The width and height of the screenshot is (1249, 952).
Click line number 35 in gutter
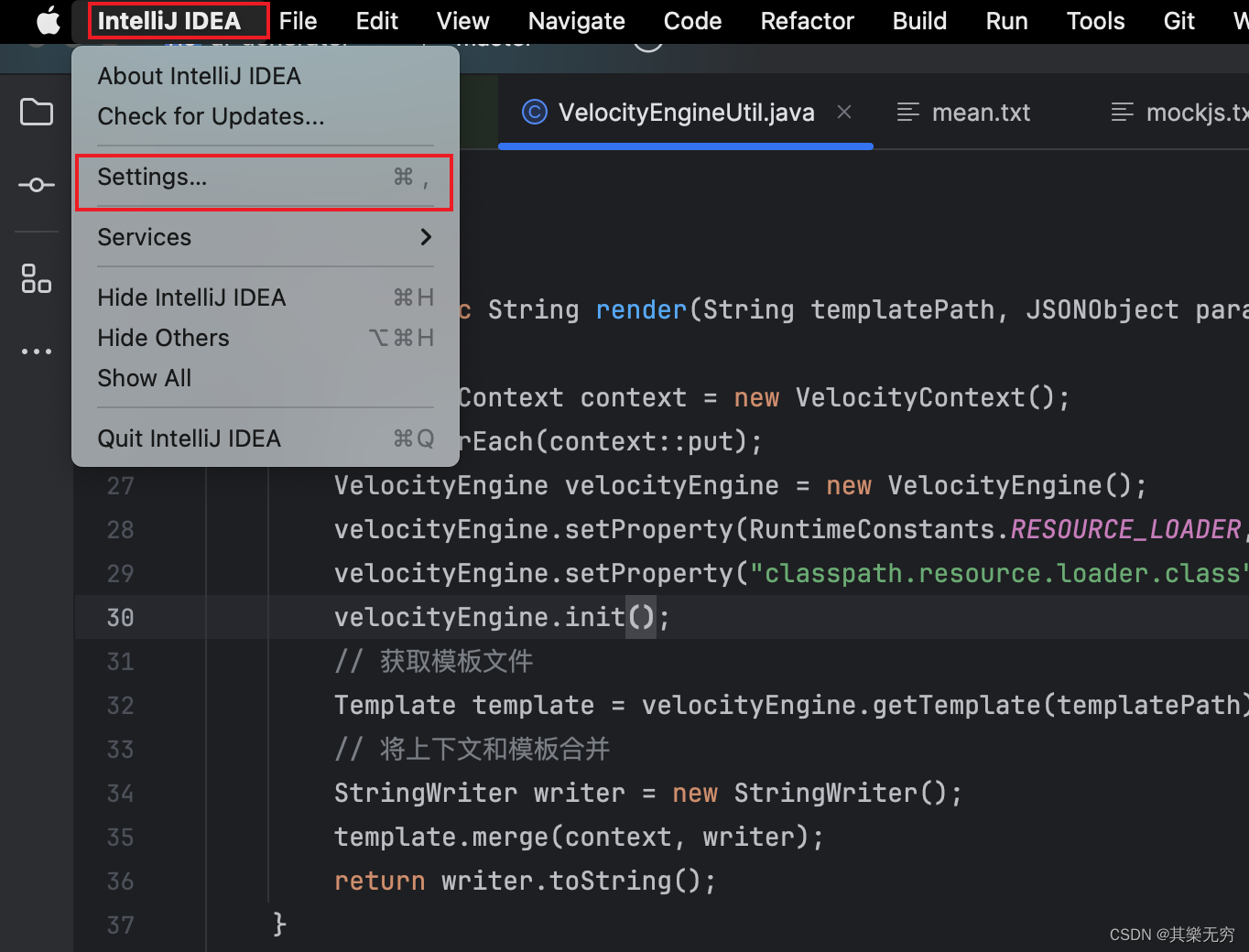(x=120, y=837)
